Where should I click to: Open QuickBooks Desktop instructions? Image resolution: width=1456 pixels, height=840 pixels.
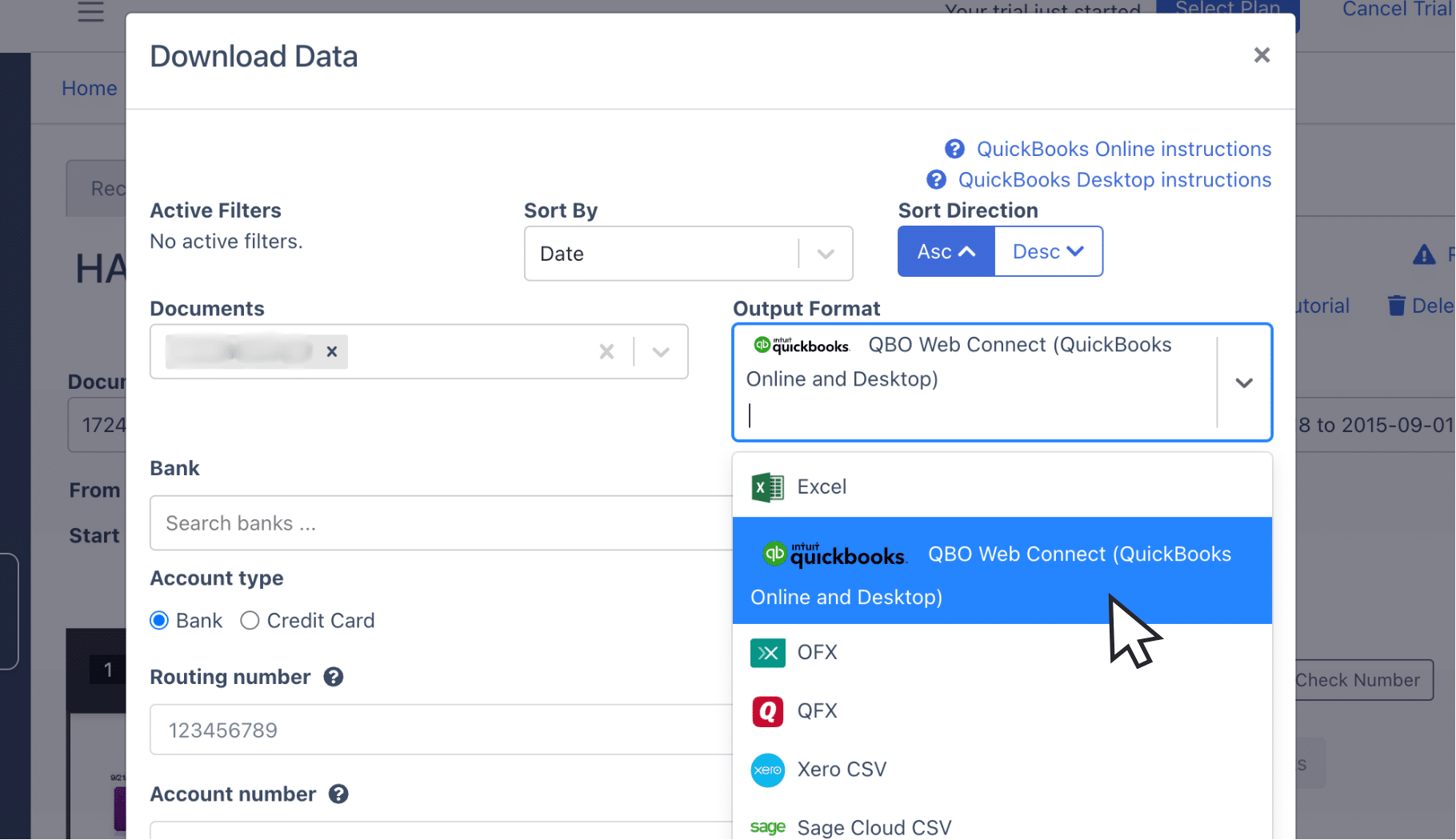tap(1114, 179)
